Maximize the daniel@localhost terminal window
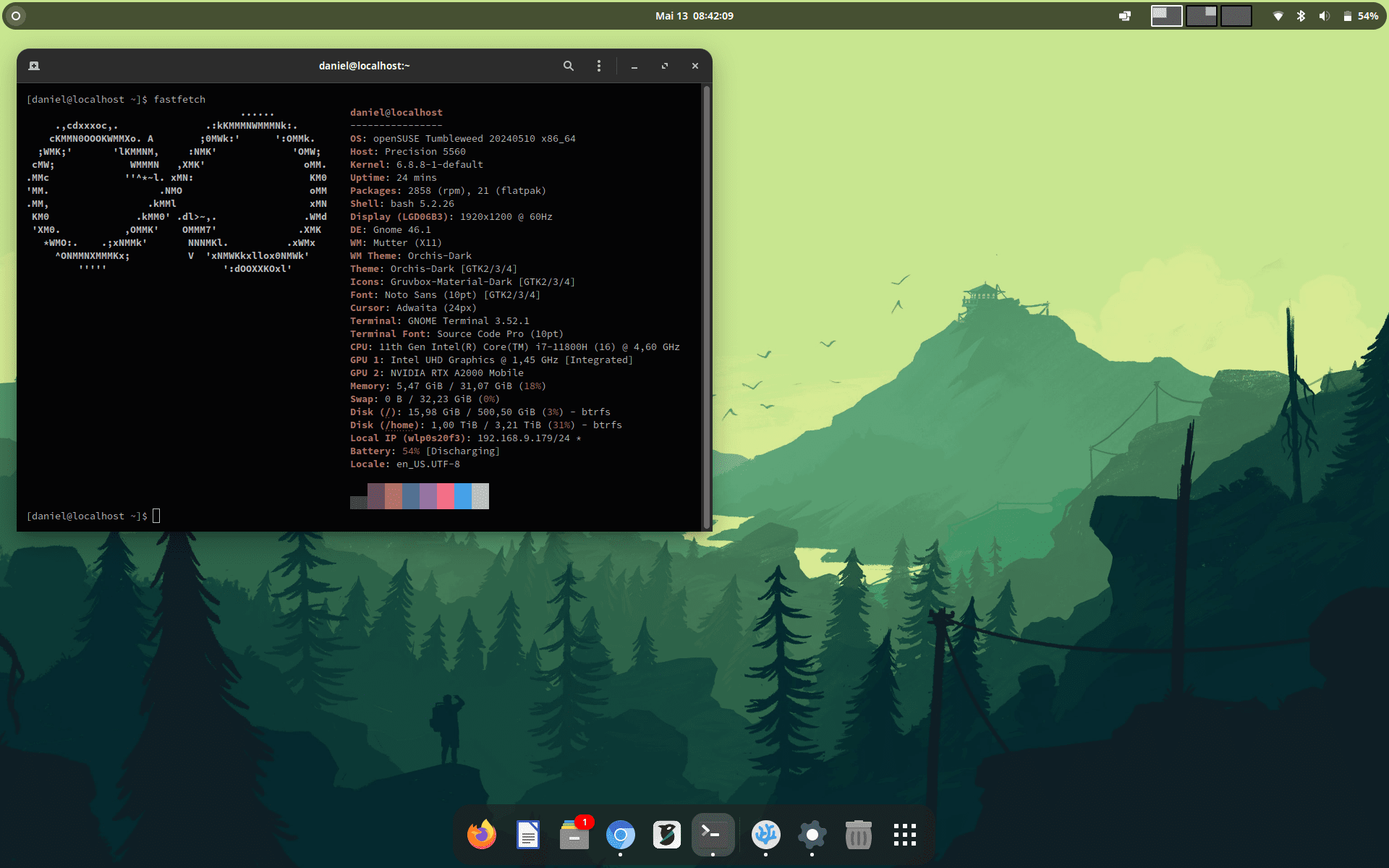 tap(665, 66)
